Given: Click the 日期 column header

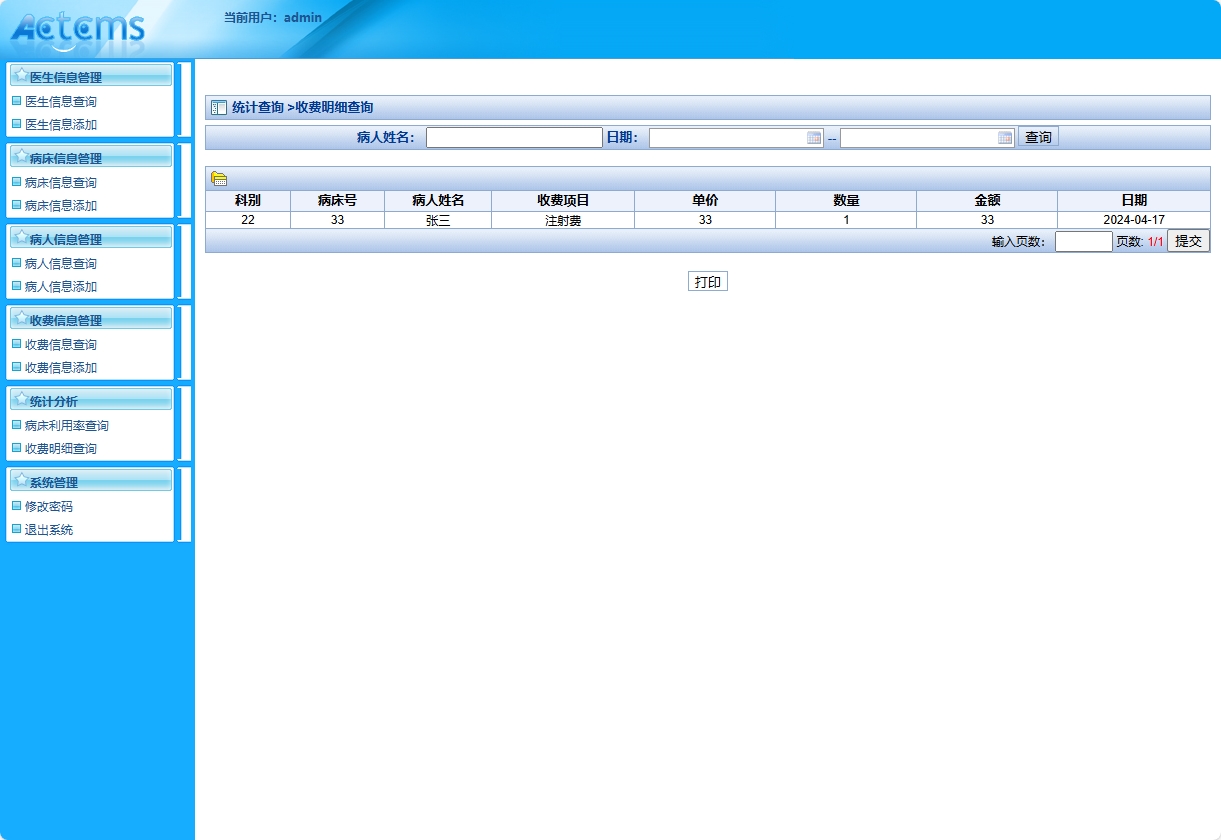Looking at the screenshot, I should 1134,201.
